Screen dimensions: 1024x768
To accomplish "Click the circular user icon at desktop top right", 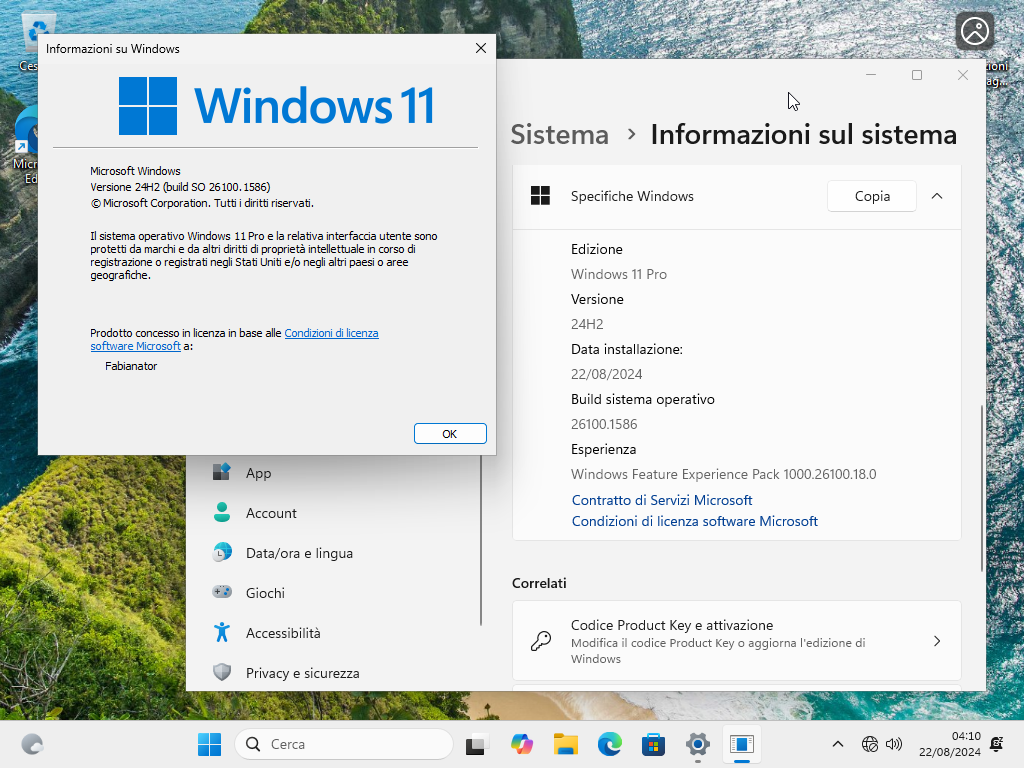I will (974, 31).
